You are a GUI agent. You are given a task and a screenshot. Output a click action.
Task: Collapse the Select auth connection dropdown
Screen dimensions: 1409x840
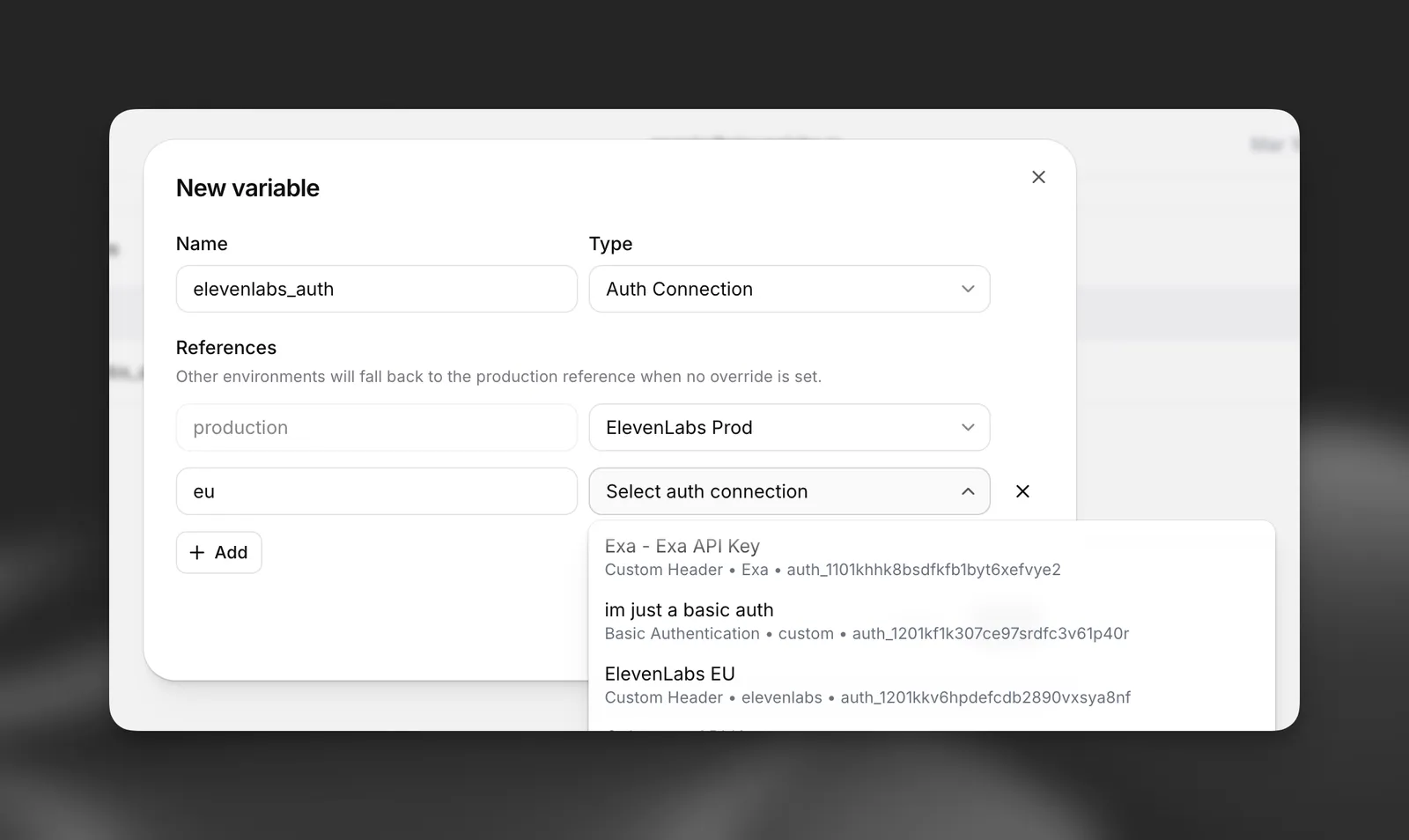pos(789,491)
